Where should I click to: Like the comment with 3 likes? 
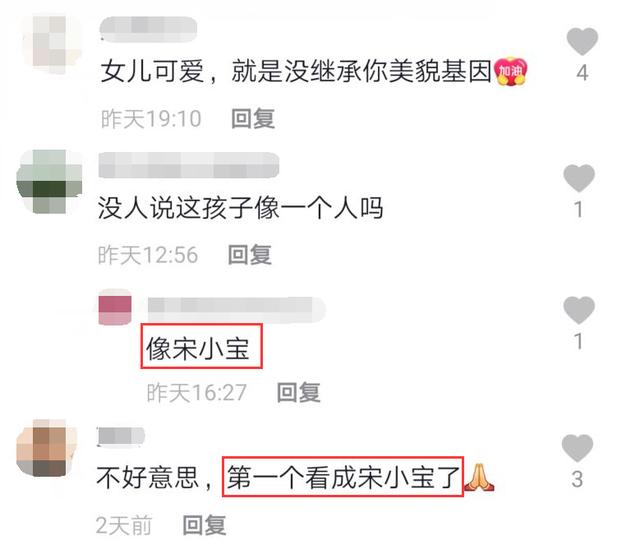pos(577,448)
